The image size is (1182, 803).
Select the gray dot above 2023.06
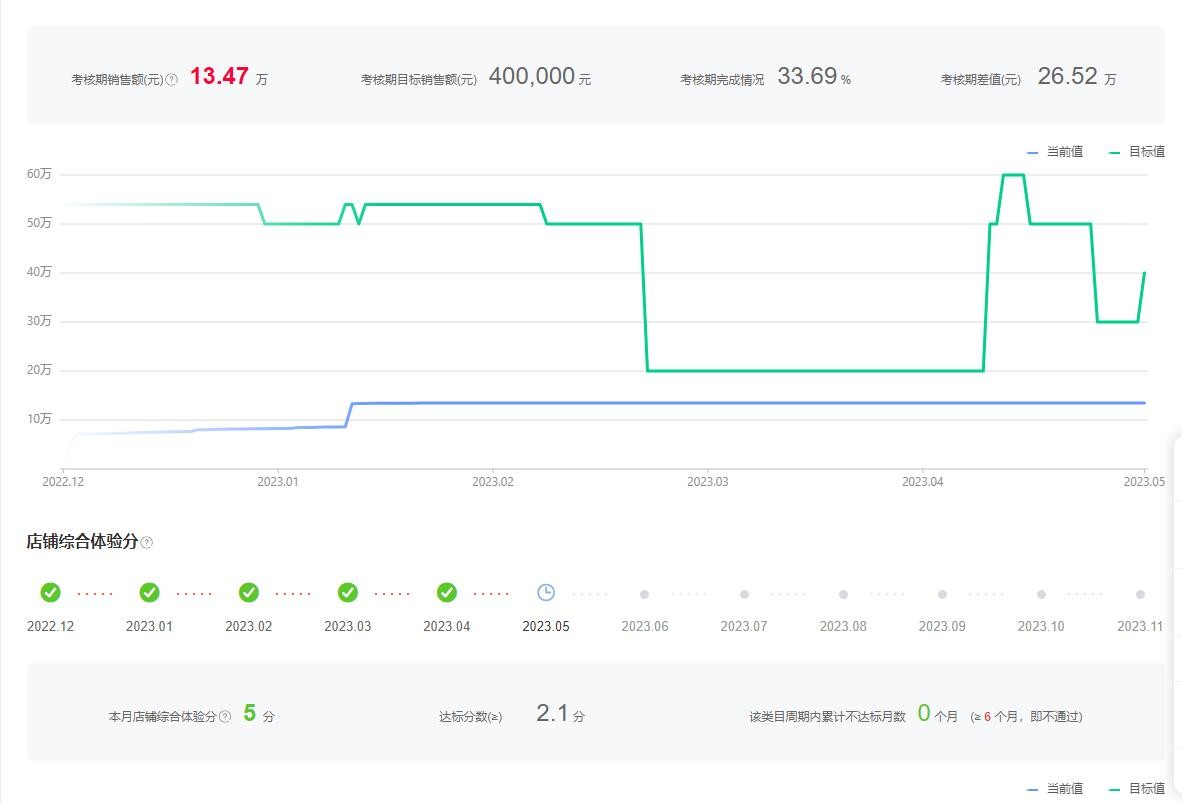point(645,594)
